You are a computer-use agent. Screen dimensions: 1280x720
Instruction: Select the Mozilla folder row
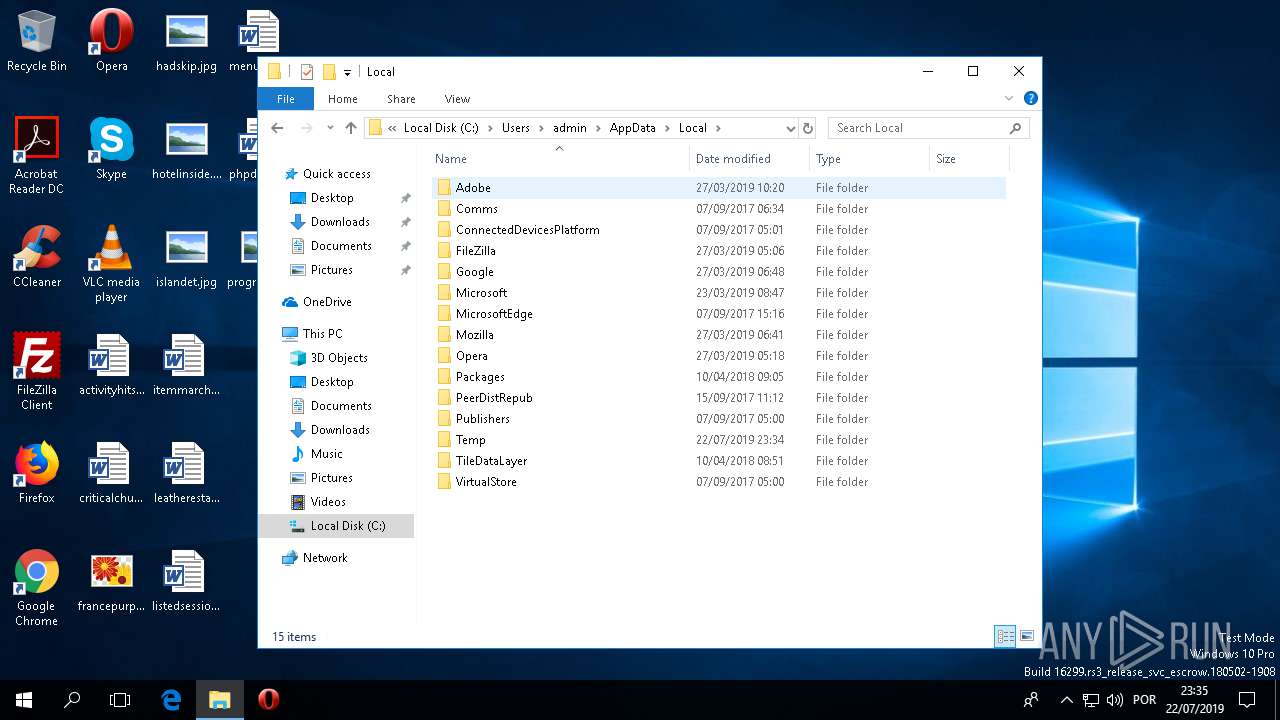point(719,335)
